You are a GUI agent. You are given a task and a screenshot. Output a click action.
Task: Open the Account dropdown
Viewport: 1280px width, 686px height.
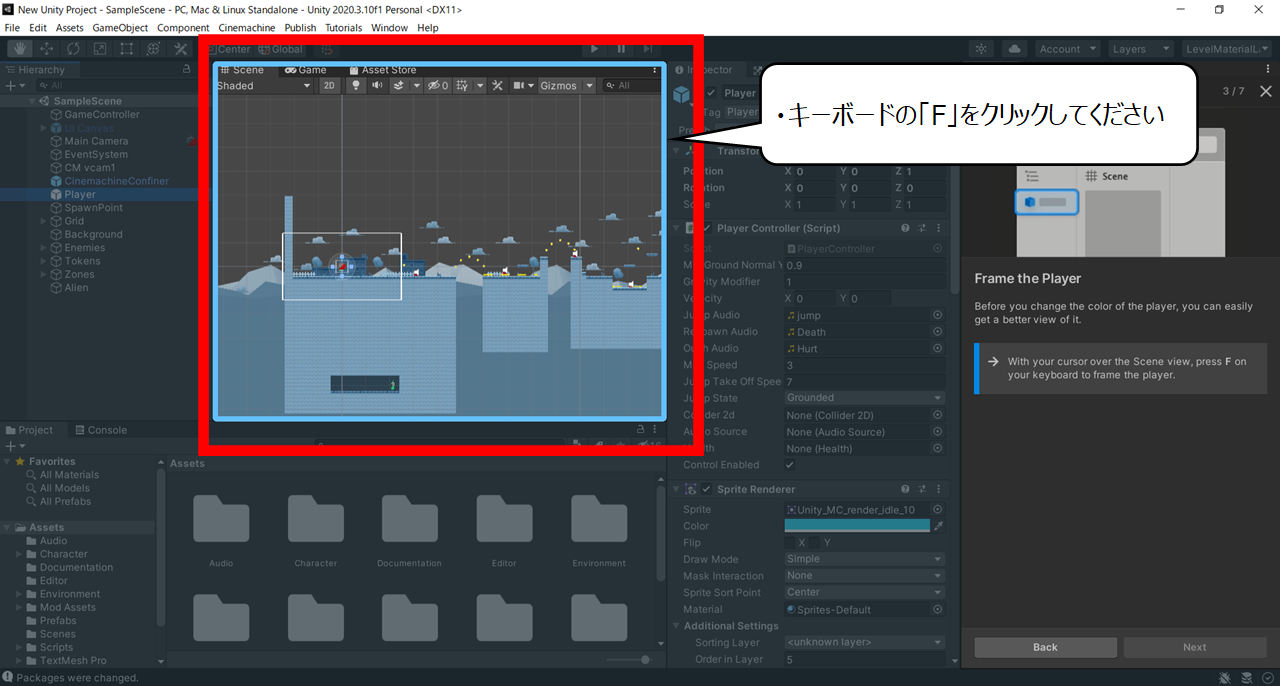1067,49
